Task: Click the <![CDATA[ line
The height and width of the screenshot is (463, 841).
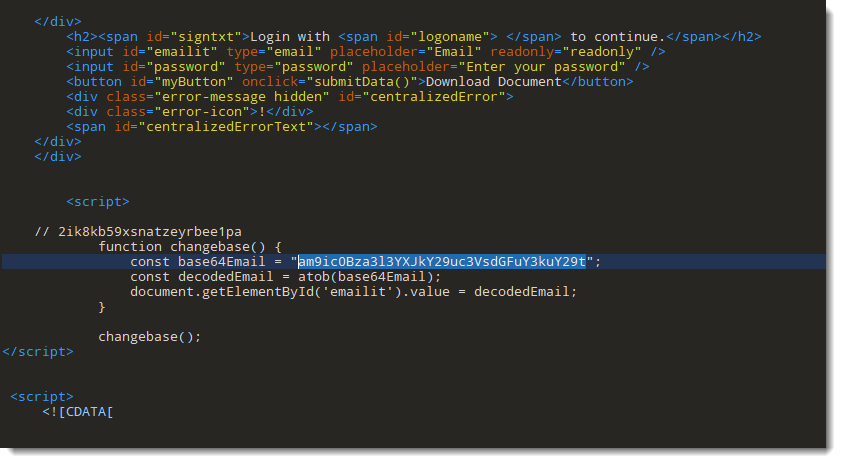Action: (x=78, y=412)
